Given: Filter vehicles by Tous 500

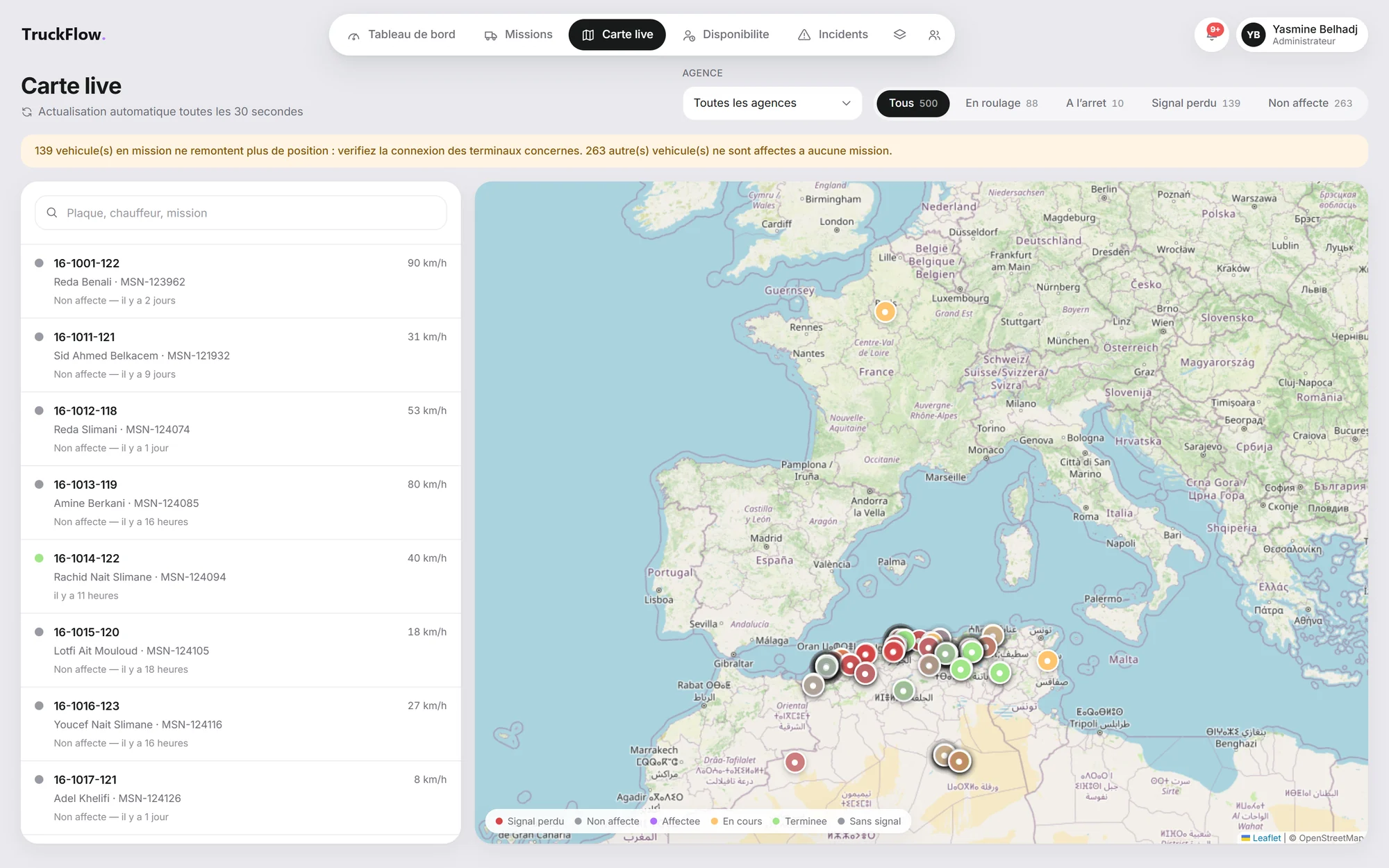Looking at the screenshot, I should tap(913, 103).
